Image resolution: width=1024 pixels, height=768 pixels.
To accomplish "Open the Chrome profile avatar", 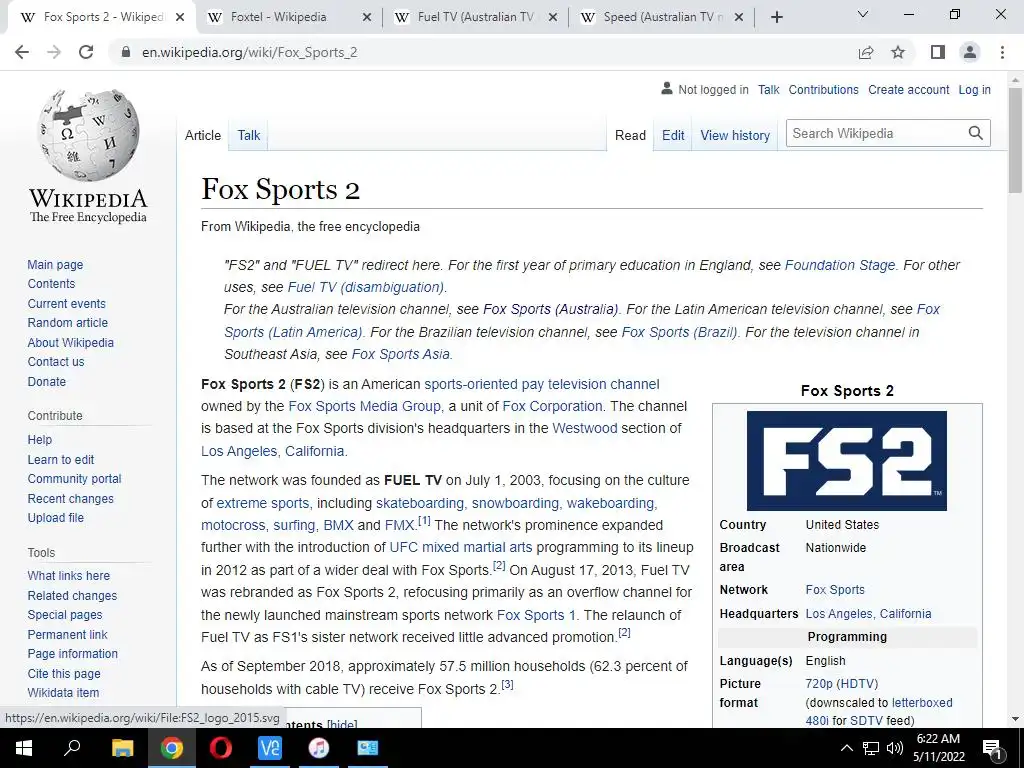I will [970, 52].
